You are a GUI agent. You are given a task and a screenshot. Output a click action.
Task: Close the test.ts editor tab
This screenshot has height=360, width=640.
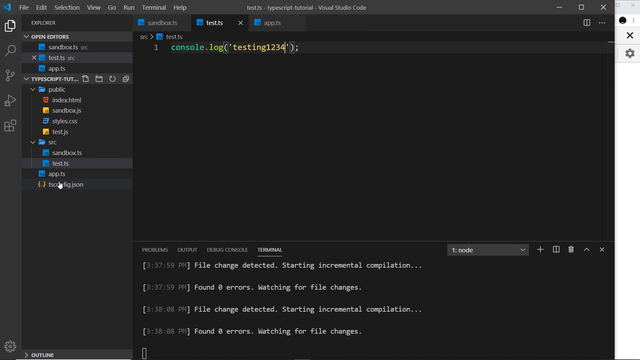240,23
